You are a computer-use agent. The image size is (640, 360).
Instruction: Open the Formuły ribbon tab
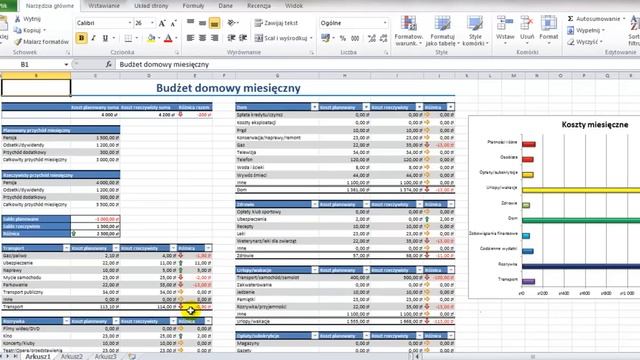193,6
